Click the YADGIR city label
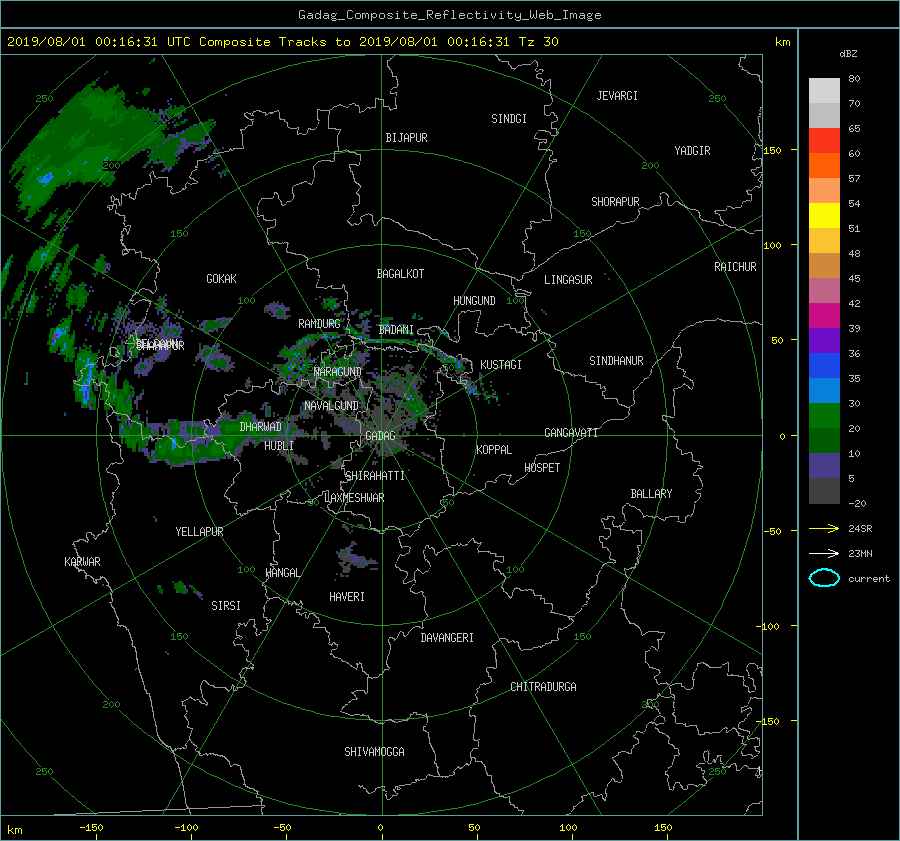This screenshot has height=841, width=900. (692, 151)
